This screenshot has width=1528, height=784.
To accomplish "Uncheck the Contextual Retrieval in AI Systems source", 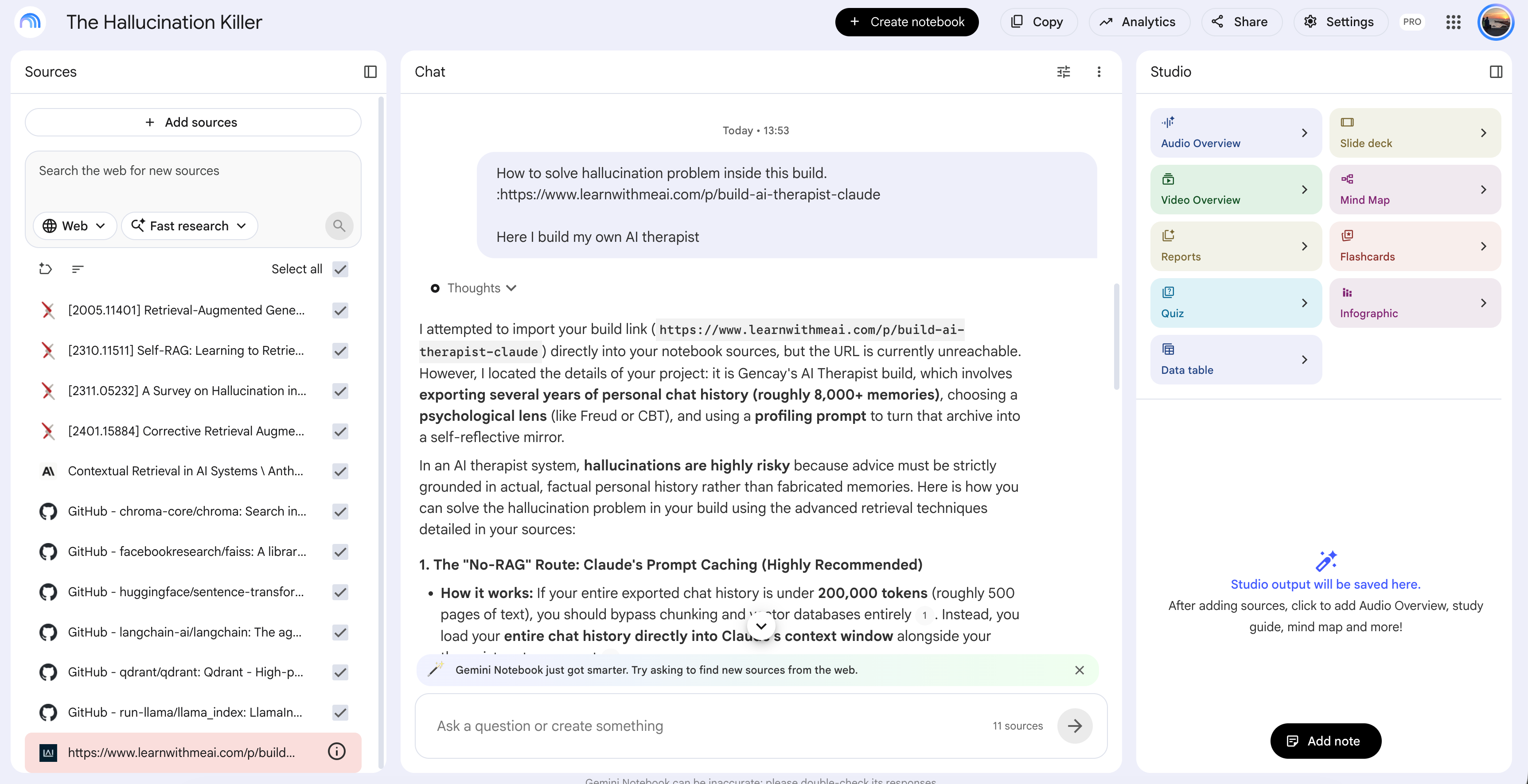I will [340, 471].
